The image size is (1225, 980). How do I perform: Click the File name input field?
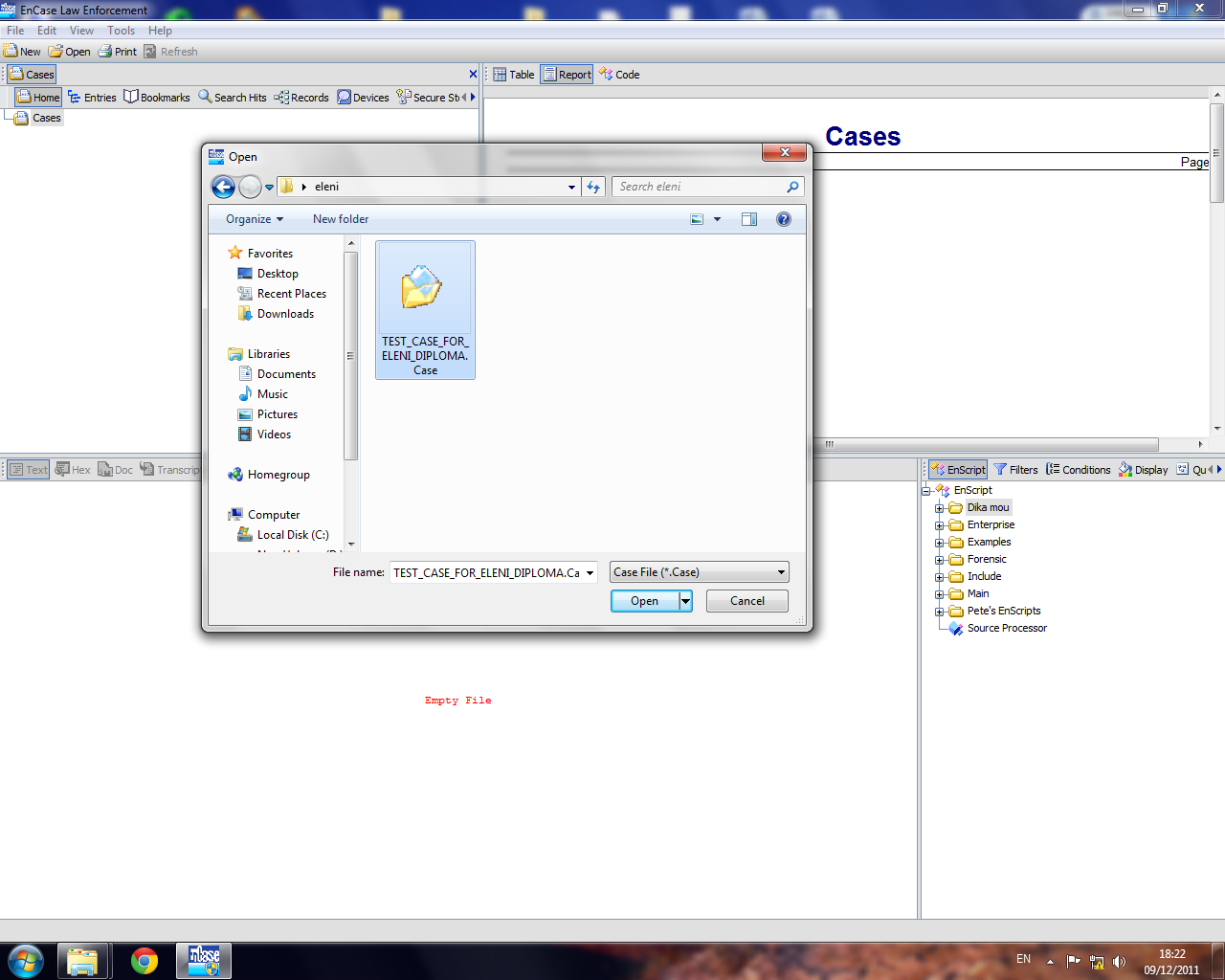tap(488, 572)
